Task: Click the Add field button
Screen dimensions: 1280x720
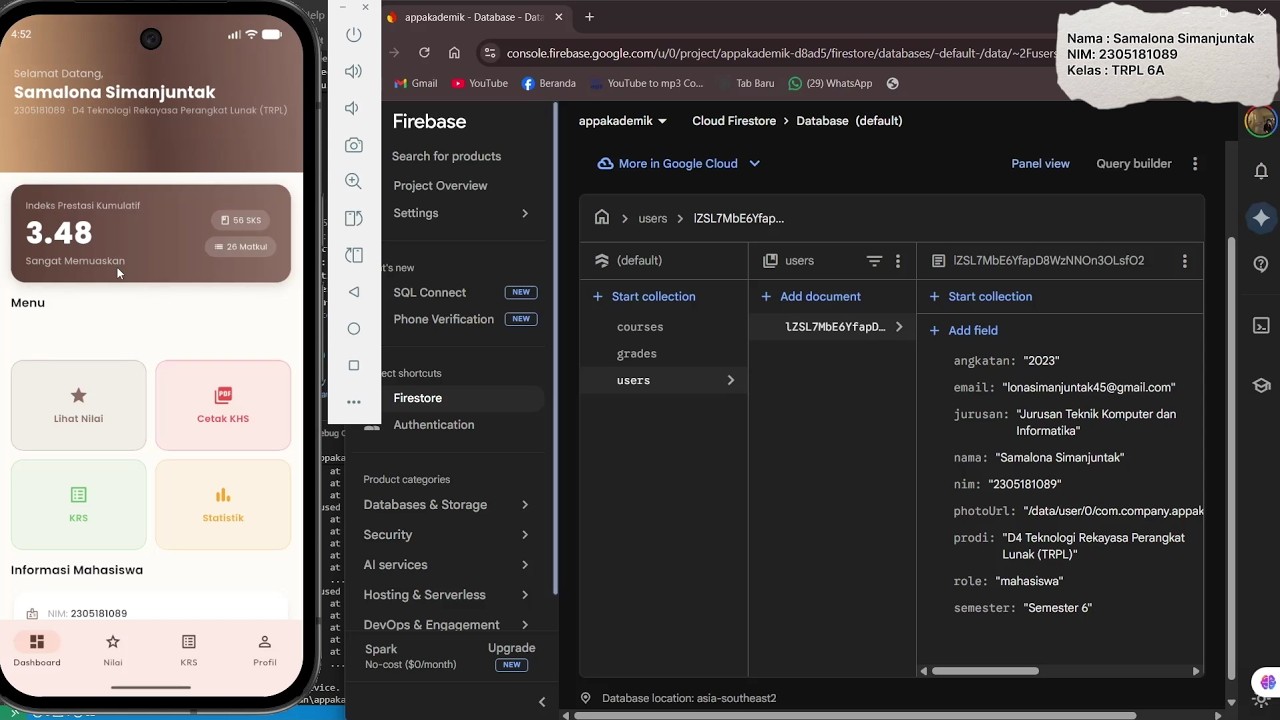Action: click(963, 330)
